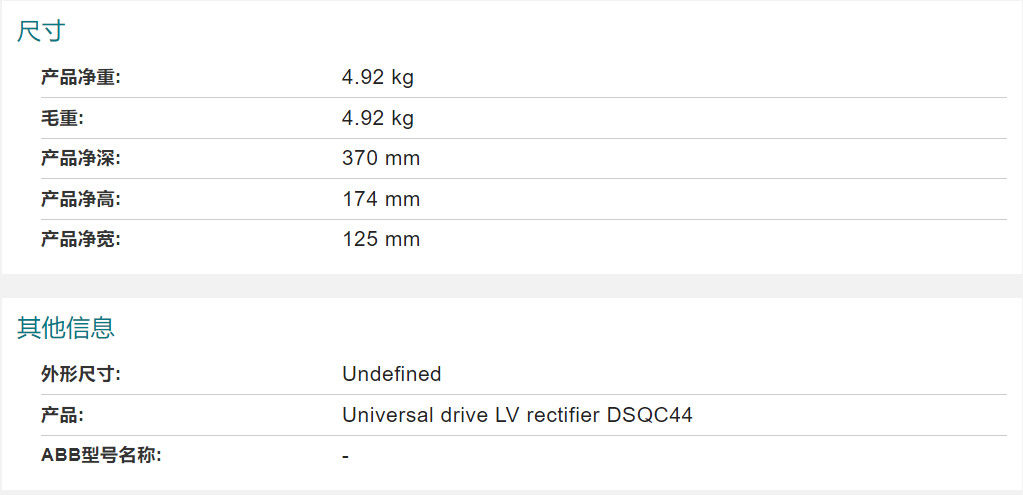This screenshot has height=495, width=1023.
Task: Select the 毛重 label
Action: [63, 118]
